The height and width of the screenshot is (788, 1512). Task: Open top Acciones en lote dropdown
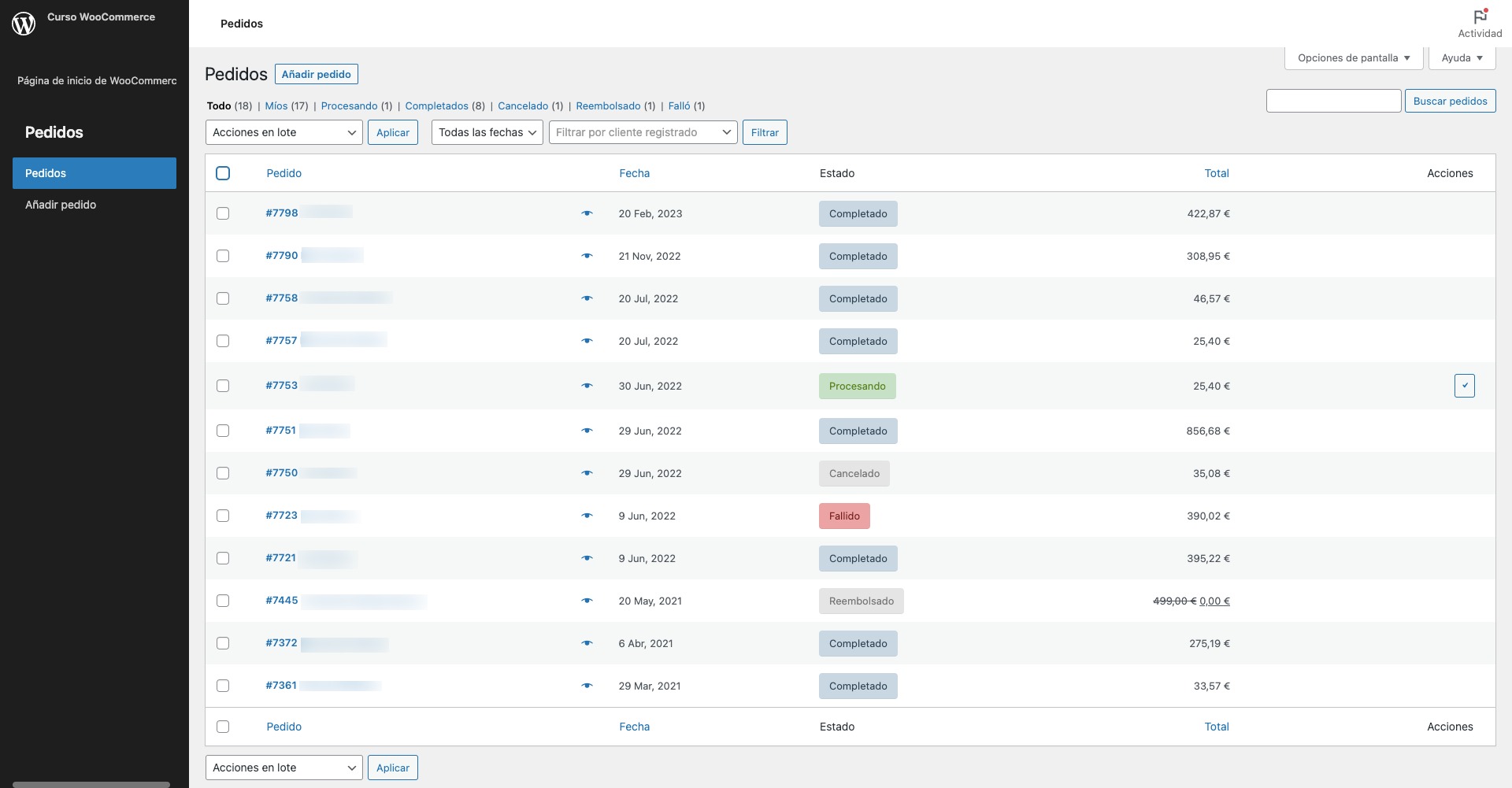283,132
